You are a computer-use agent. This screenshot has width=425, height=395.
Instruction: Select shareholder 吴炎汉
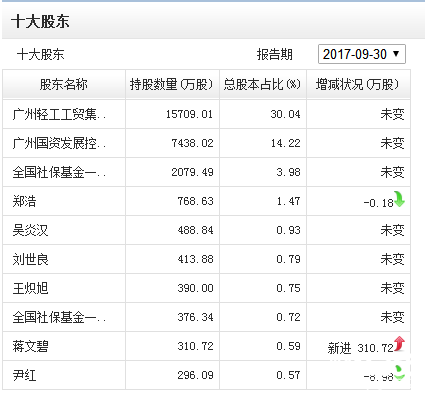coord(30,230)
